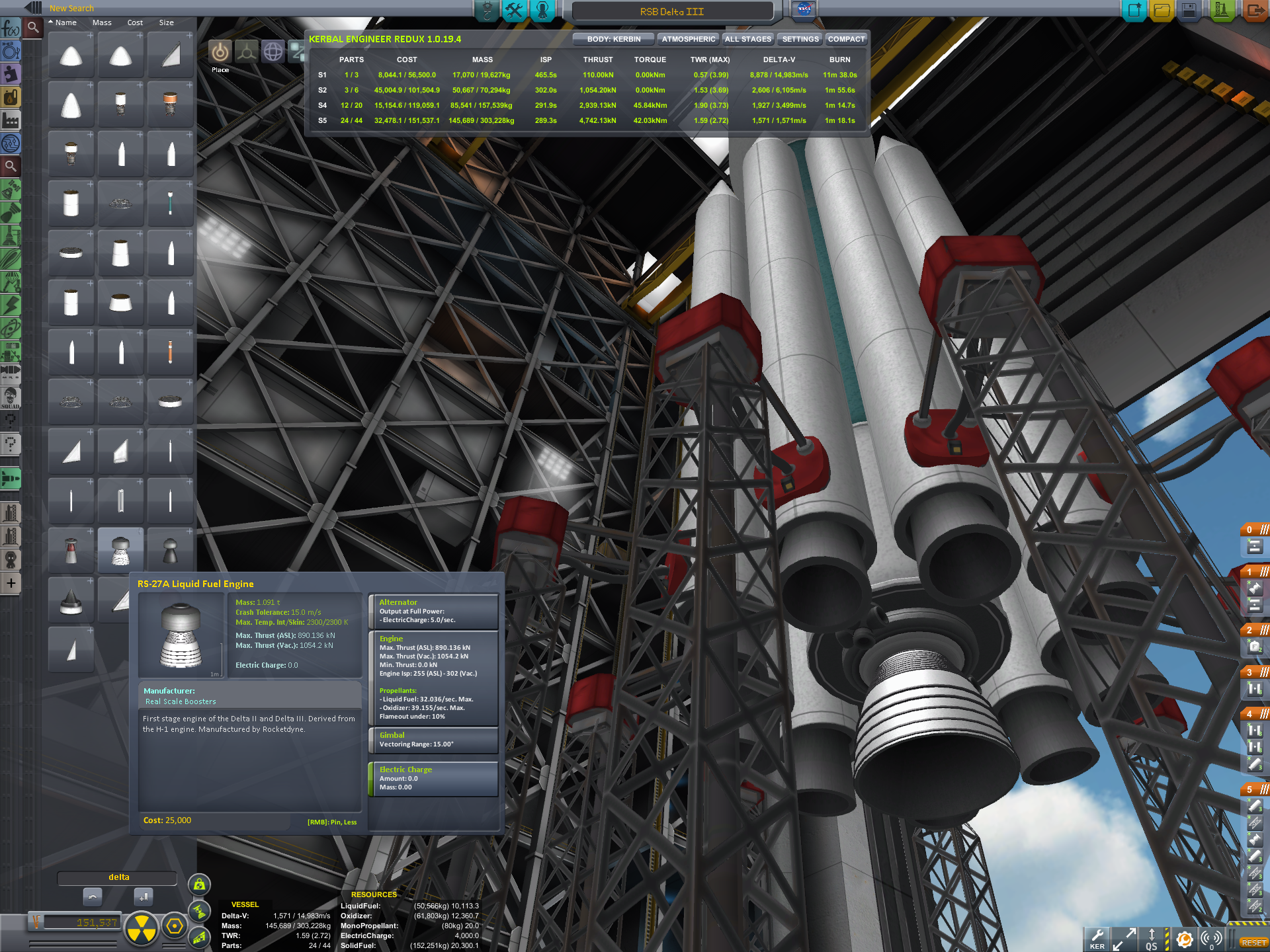Click the QS quick-scroll toolbar button

[x=1152, y=939]
